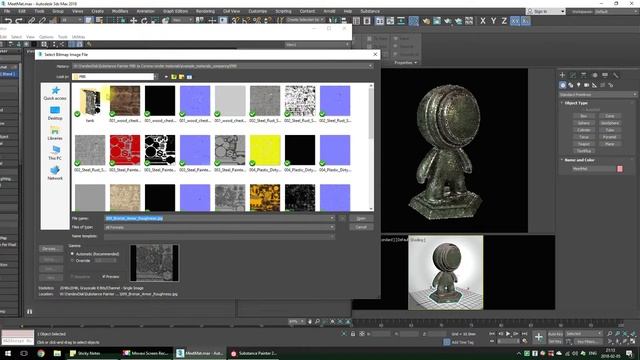Viewport: 640px width, 360px height.
Task: Expand the History path dropdown
Action: point(370,66)
